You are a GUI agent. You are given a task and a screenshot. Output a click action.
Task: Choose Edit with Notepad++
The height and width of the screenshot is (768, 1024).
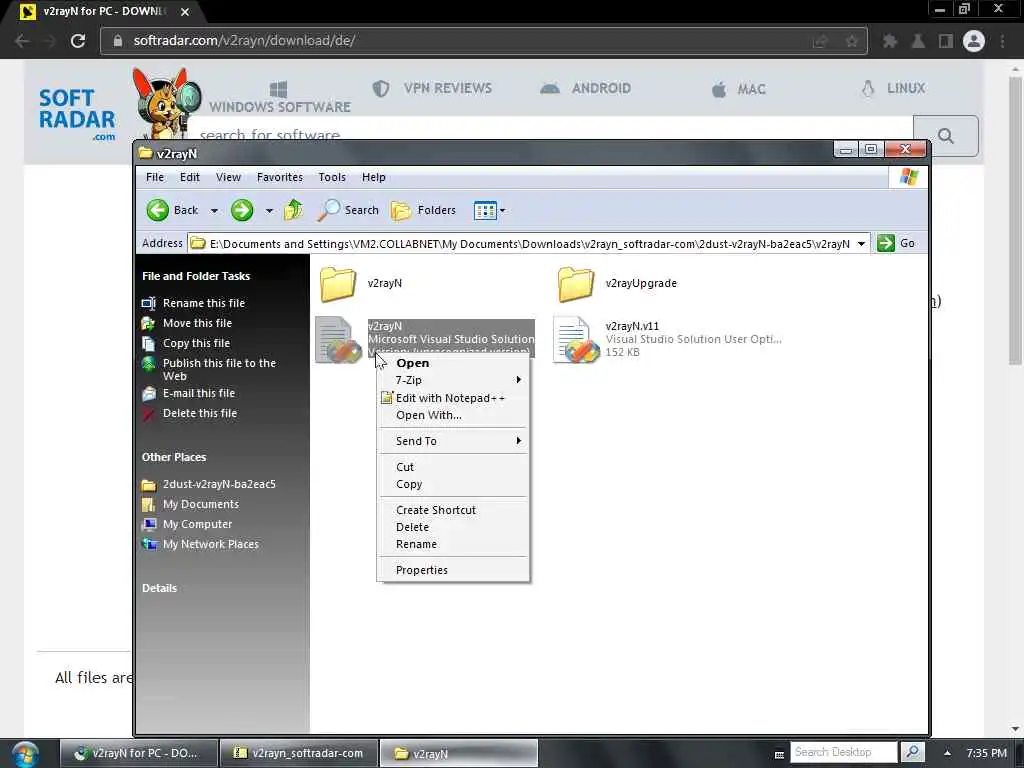pyautogui.click(x=453, y=398)
